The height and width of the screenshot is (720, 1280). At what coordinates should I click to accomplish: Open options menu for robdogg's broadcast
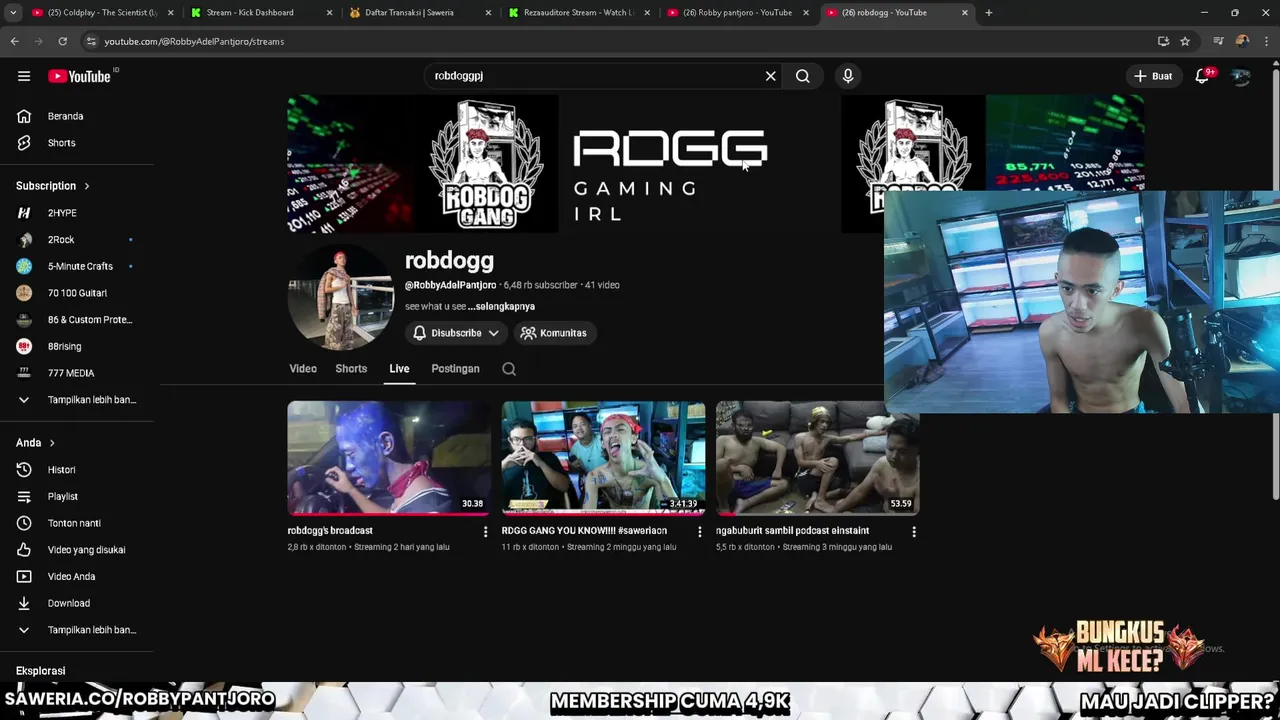coord(485,532)
